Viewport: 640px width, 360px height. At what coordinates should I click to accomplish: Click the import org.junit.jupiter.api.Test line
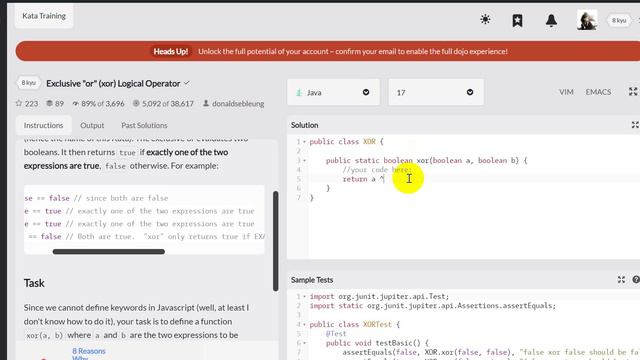(x=379, y=297)
